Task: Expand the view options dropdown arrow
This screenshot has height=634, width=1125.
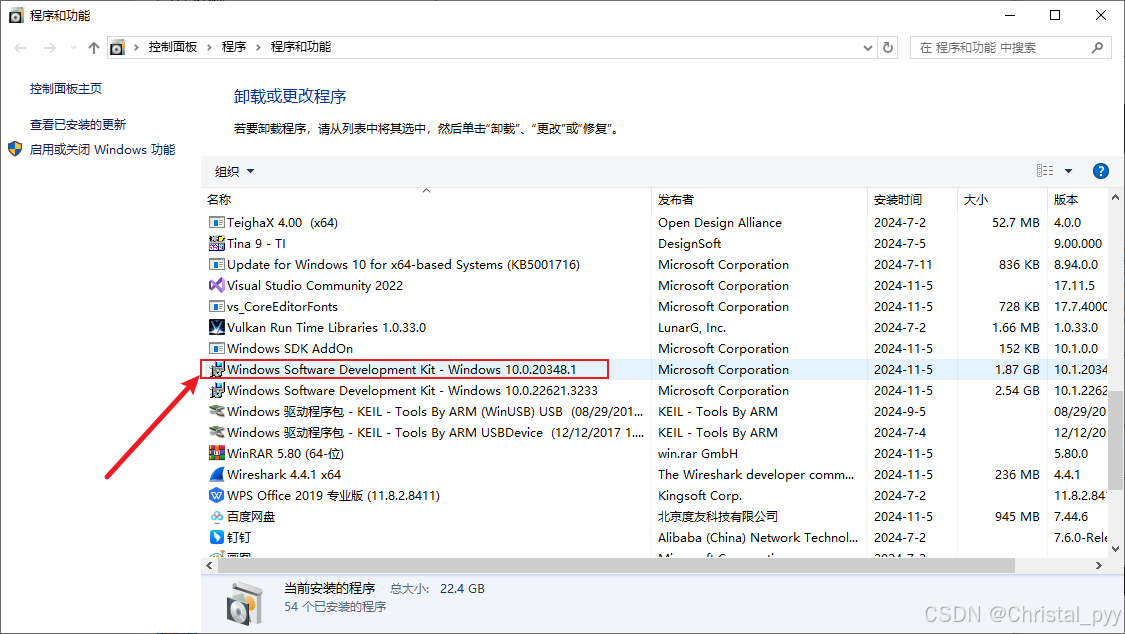Action: coord(1068,171)
